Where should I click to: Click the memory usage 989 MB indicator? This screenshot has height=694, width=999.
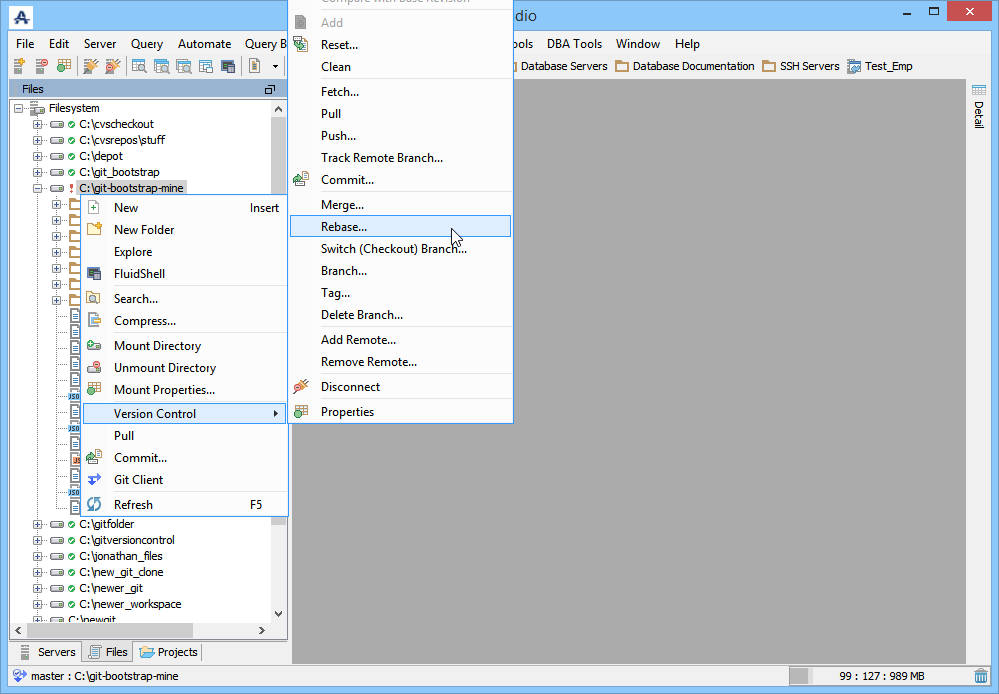tap(881, 676)
